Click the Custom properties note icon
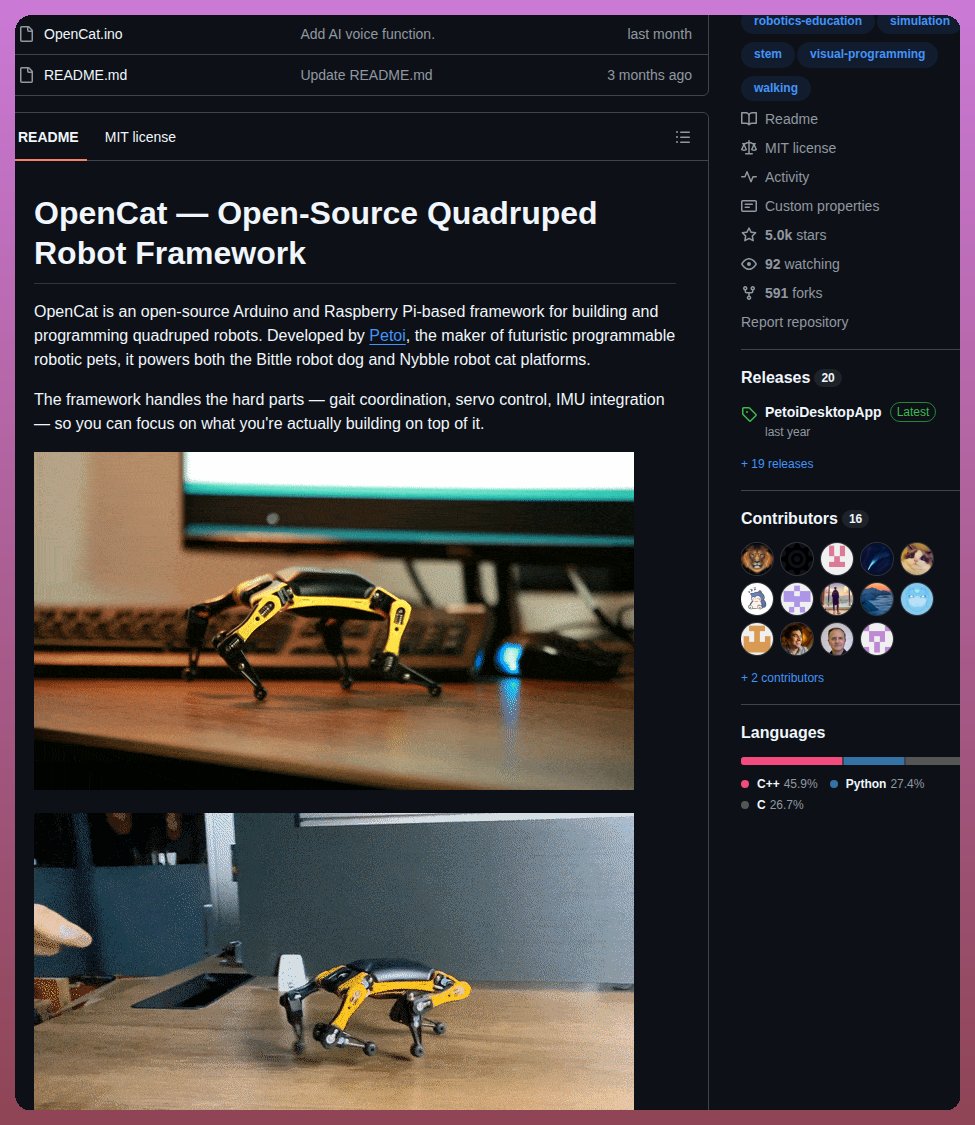Screen dimensions: 975x1125 click(748, 206)
